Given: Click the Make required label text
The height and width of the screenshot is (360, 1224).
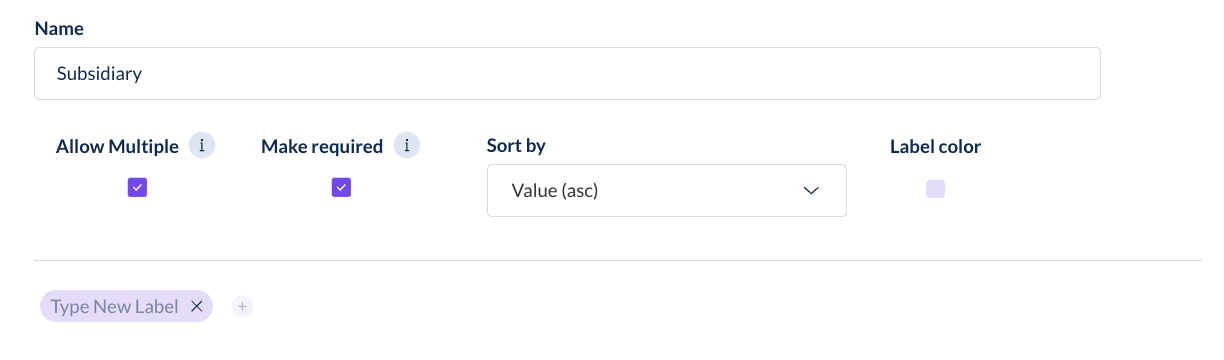Looking at the screenshot, I should (322, 146).
